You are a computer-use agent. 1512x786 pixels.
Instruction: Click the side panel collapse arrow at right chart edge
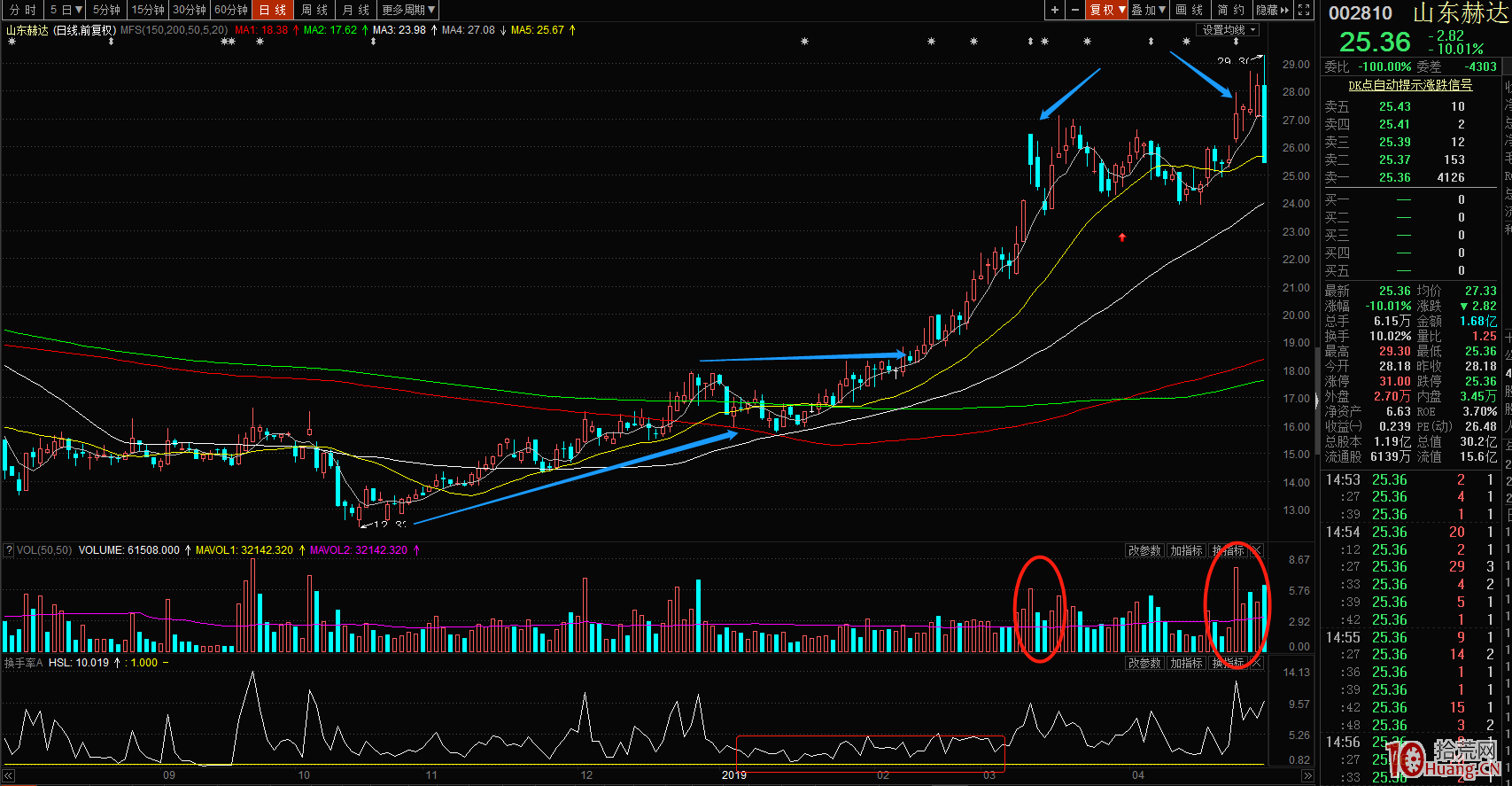1316,403
